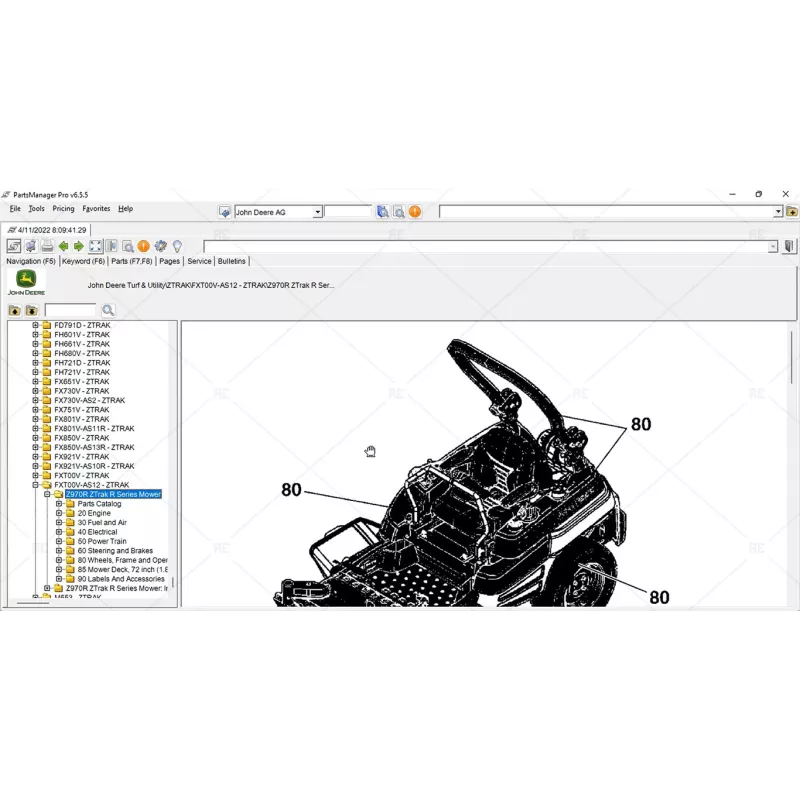This screenshot has height=800, width=800.
Task: Collapse the FXT00V-AS12 - ZTRAK node
Action: (x=36, y=484)
